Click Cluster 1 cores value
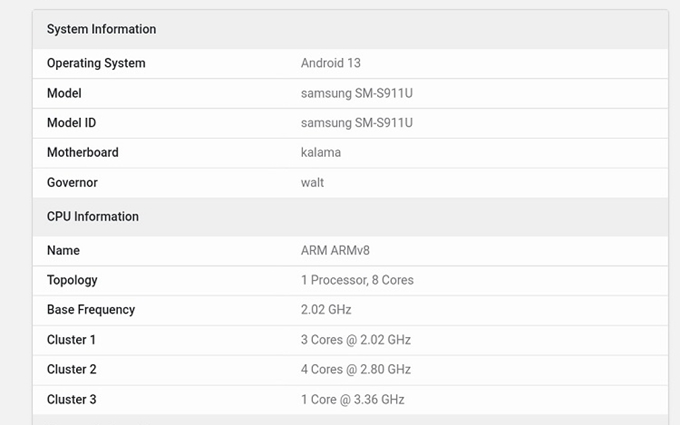This screenshot has width=680, height=425. point(355,340)
